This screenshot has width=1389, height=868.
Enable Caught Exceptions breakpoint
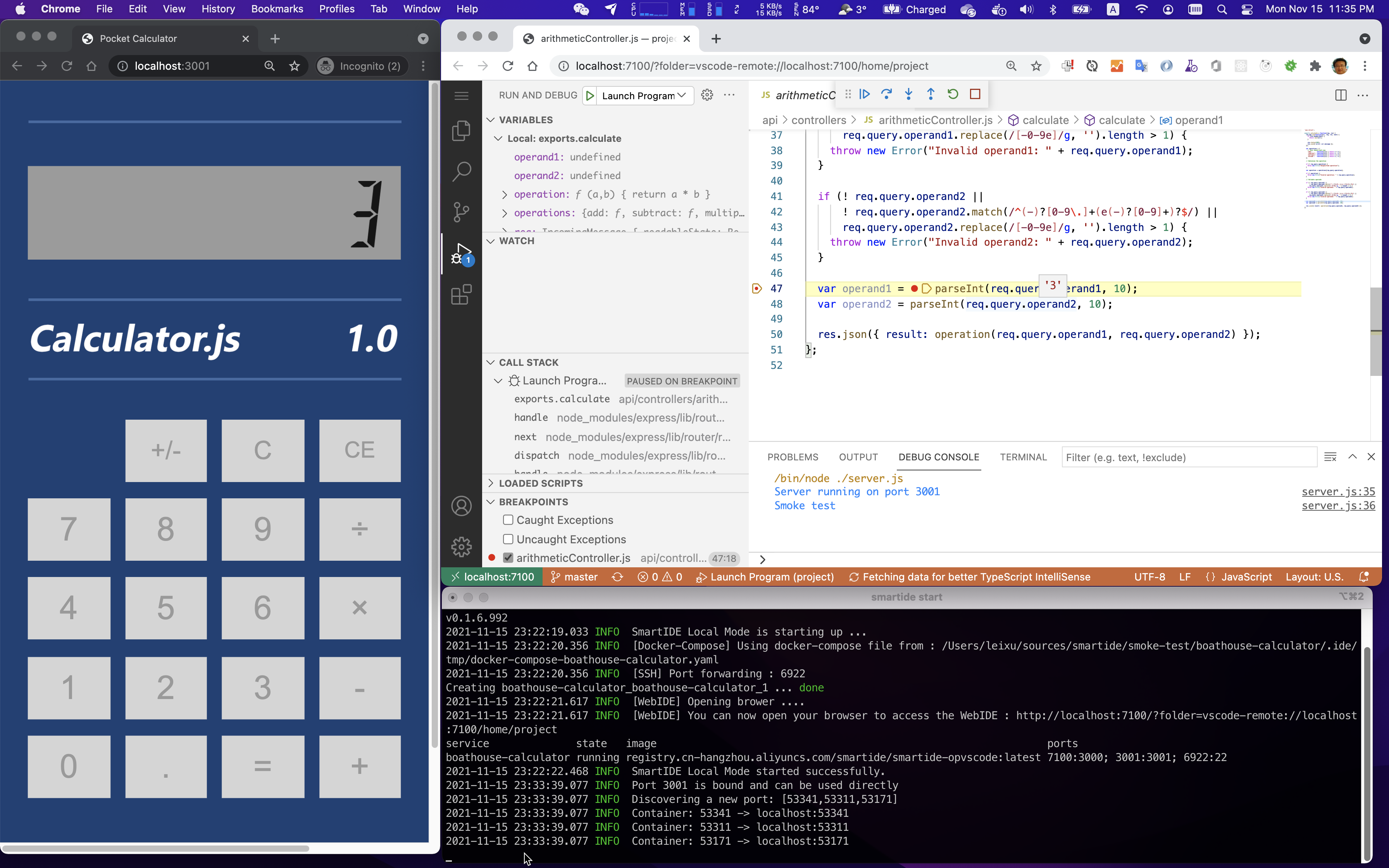click(x=508, y=520)
